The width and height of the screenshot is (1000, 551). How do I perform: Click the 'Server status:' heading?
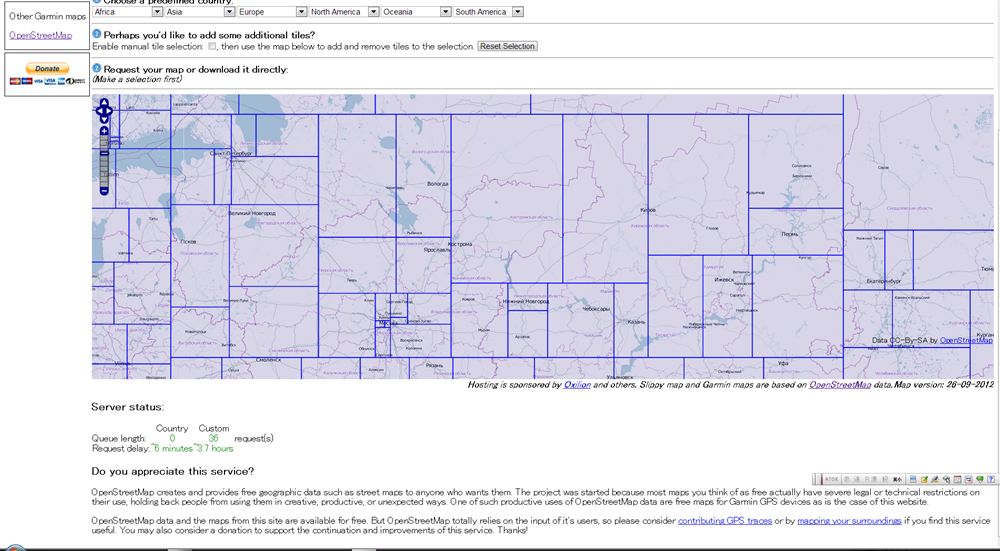[128, 407]
